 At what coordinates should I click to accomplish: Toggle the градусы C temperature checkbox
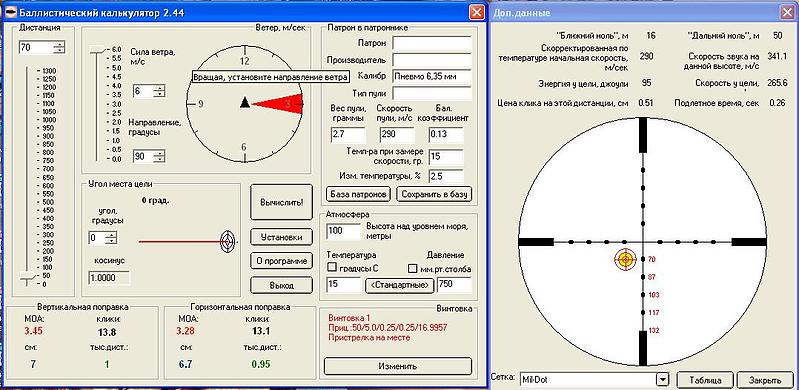332,267
